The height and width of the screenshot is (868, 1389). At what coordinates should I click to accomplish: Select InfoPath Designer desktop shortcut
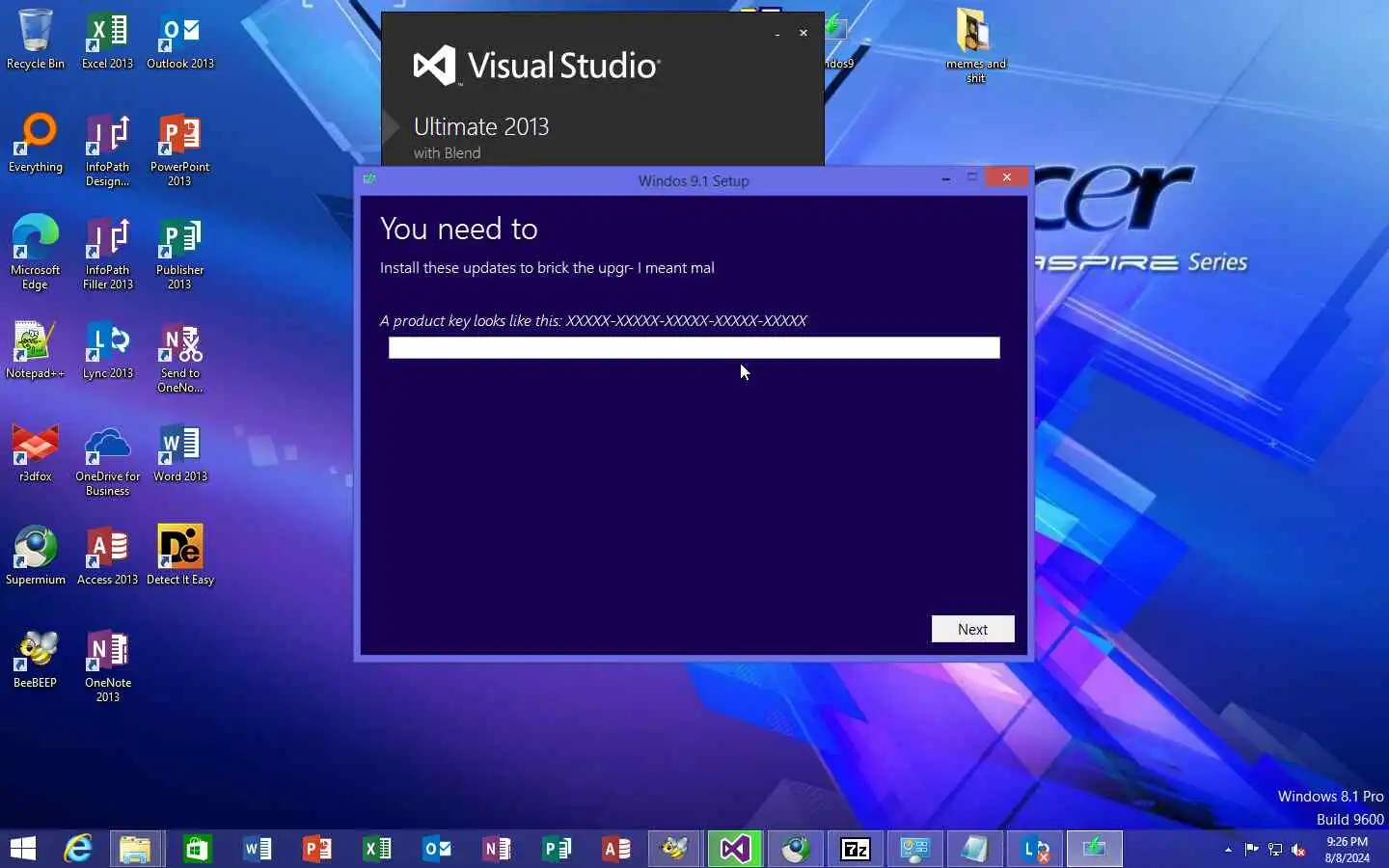point(107,149)
